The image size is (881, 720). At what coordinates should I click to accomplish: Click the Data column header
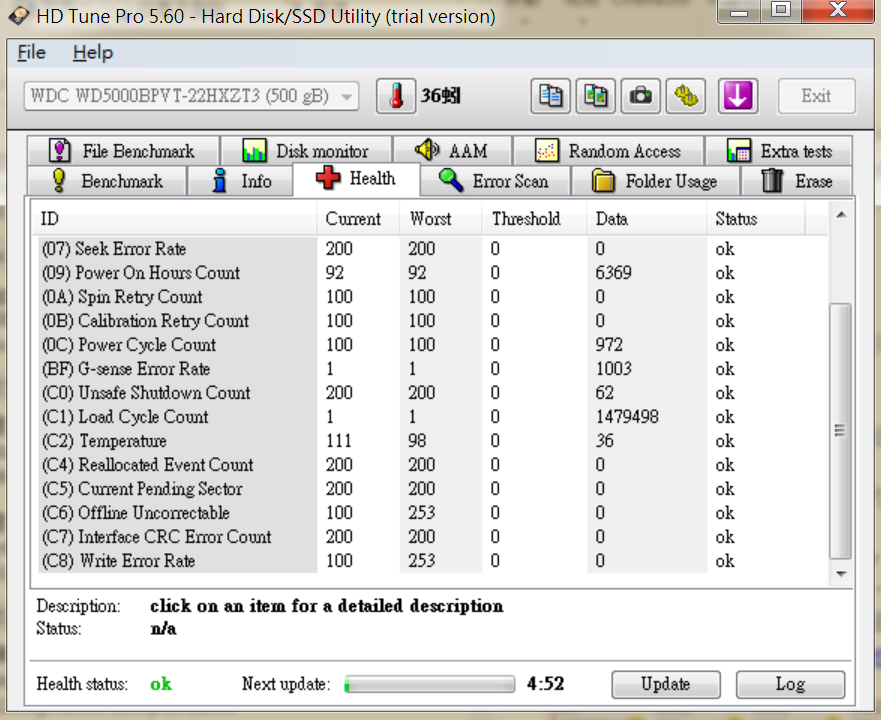click(647, 219)
